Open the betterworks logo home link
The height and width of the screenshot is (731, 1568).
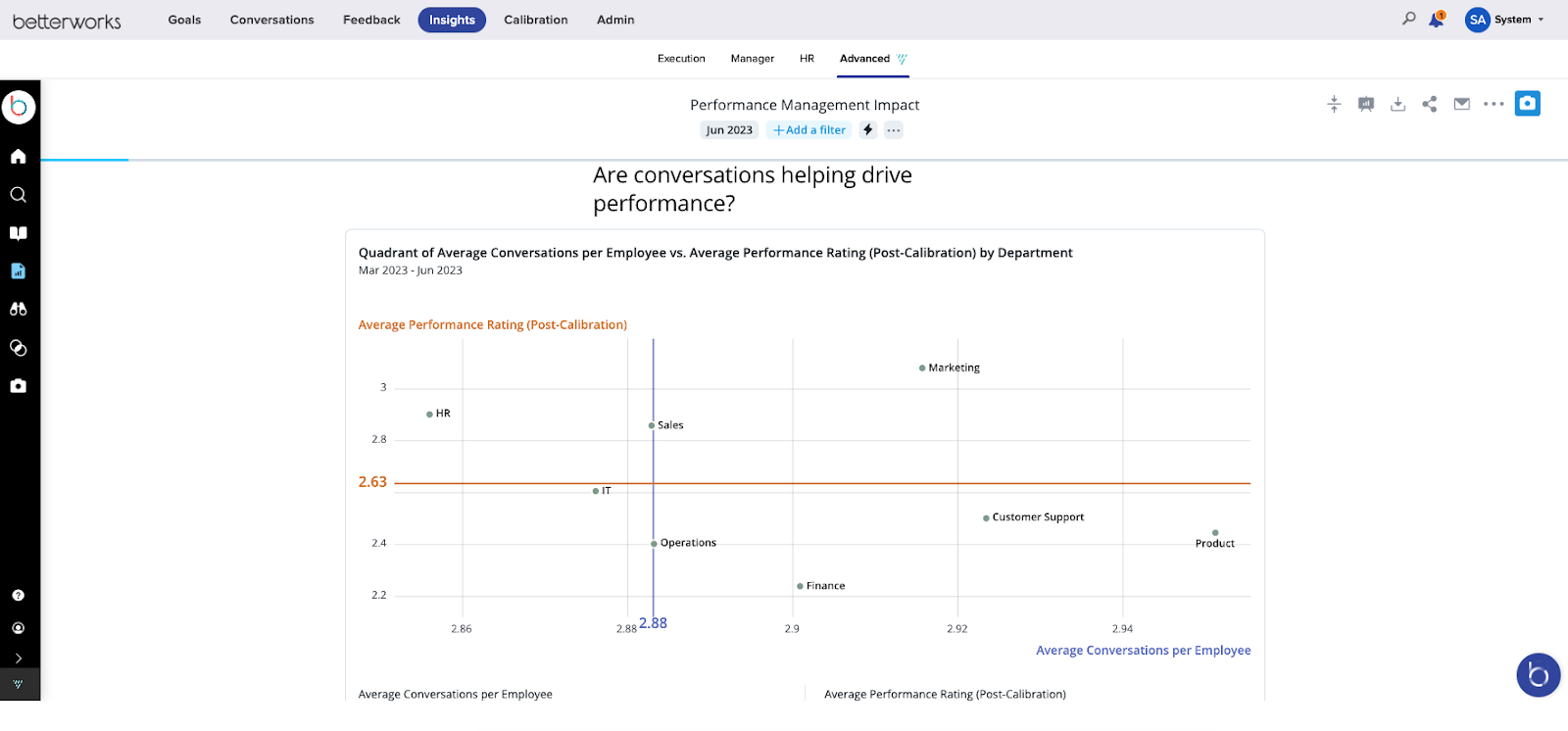point(67,21)
